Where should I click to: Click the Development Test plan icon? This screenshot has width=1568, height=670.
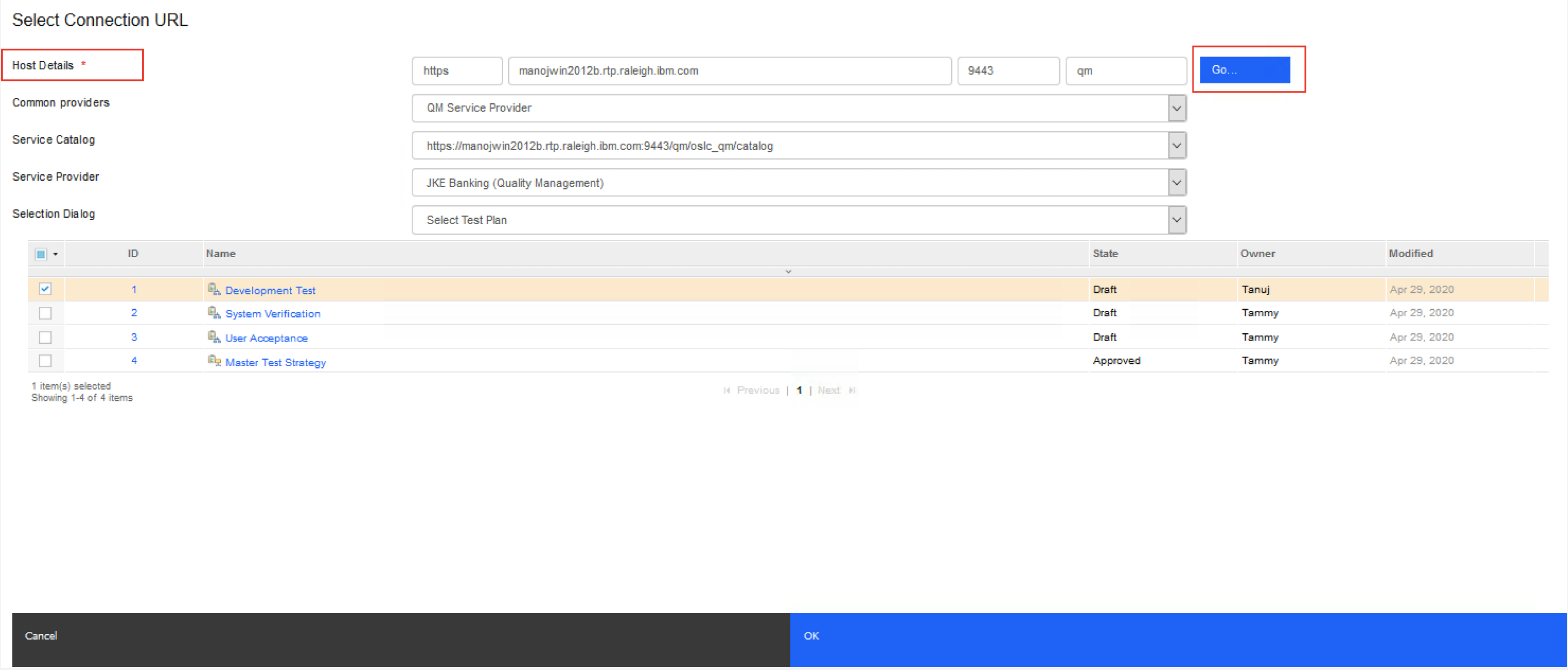pos(214,289)
